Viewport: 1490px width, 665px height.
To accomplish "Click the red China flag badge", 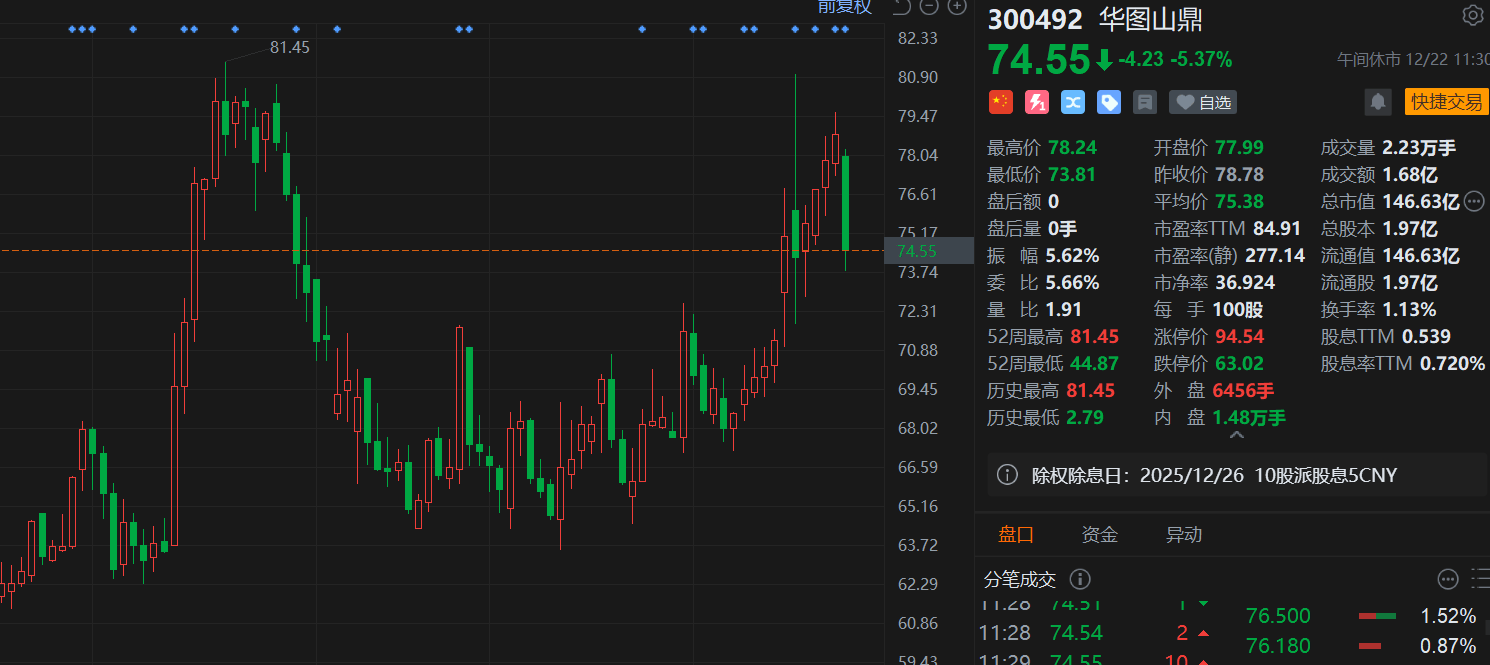I will point(1000,102).
